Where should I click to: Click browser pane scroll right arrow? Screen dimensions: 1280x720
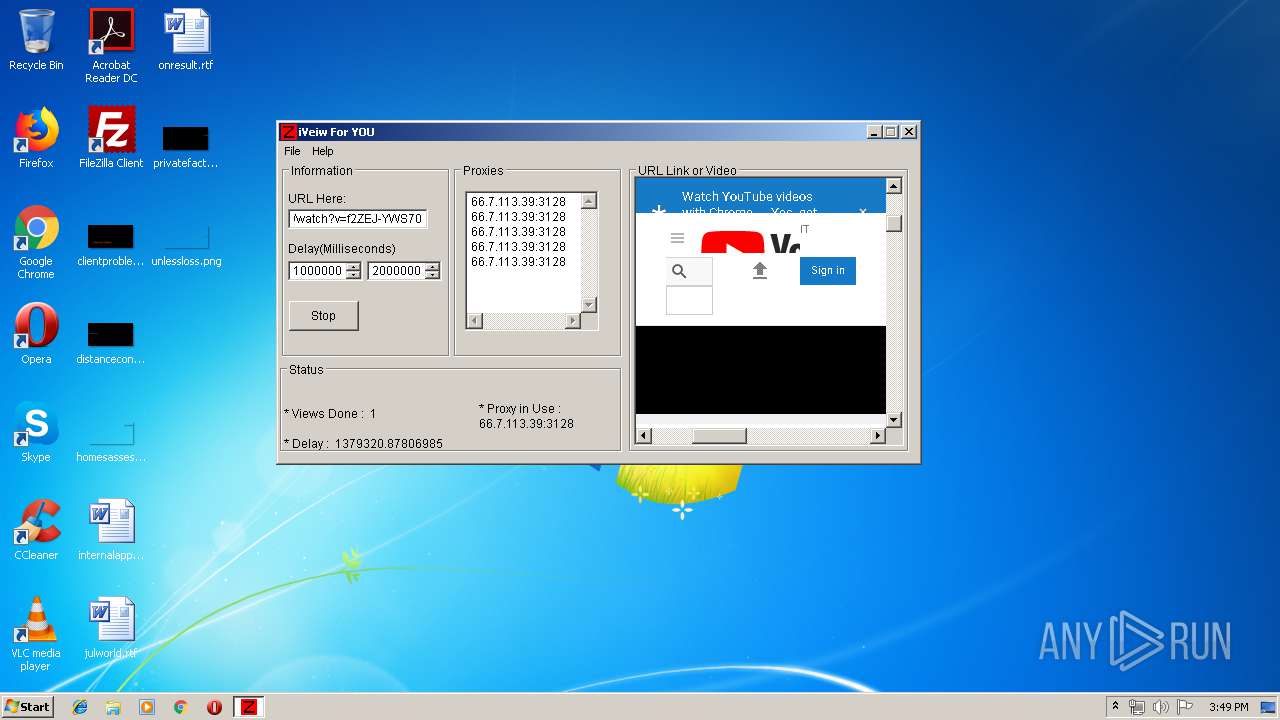[x=878, y=436]
